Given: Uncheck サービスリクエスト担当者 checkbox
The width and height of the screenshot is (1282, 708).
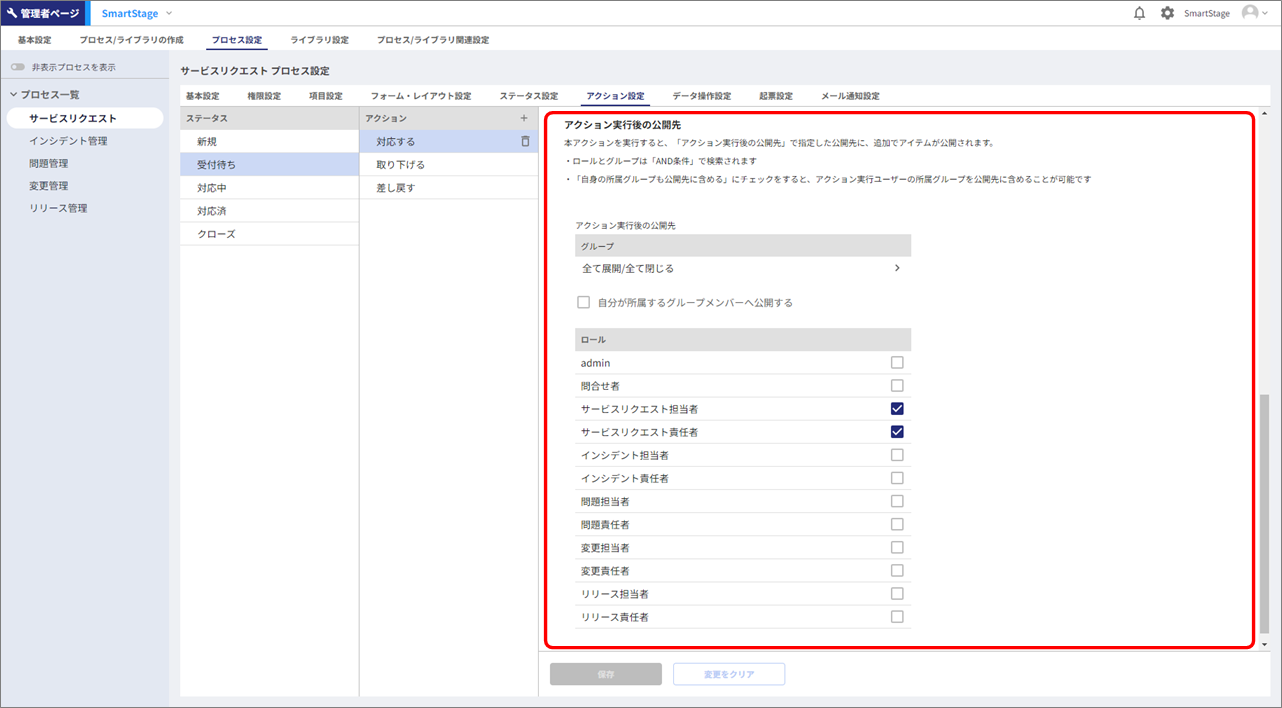Looking at the screenshot, I should point(897,409).
